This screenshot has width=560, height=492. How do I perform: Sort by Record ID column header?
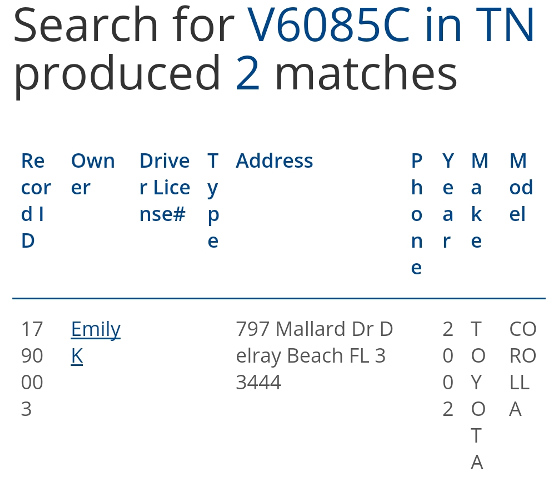36,201
